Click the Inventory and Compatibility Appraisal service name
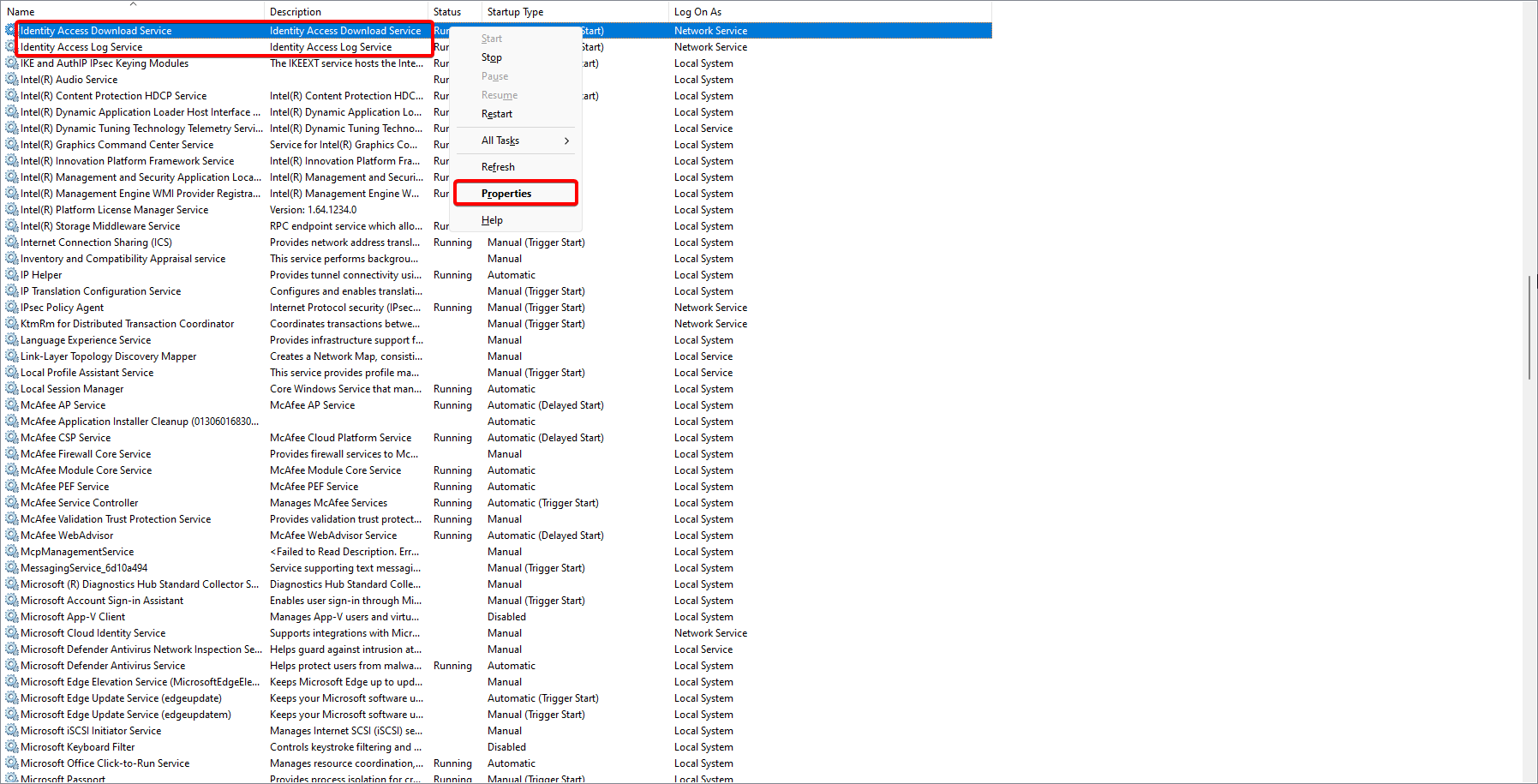 [x=123, y=259]
